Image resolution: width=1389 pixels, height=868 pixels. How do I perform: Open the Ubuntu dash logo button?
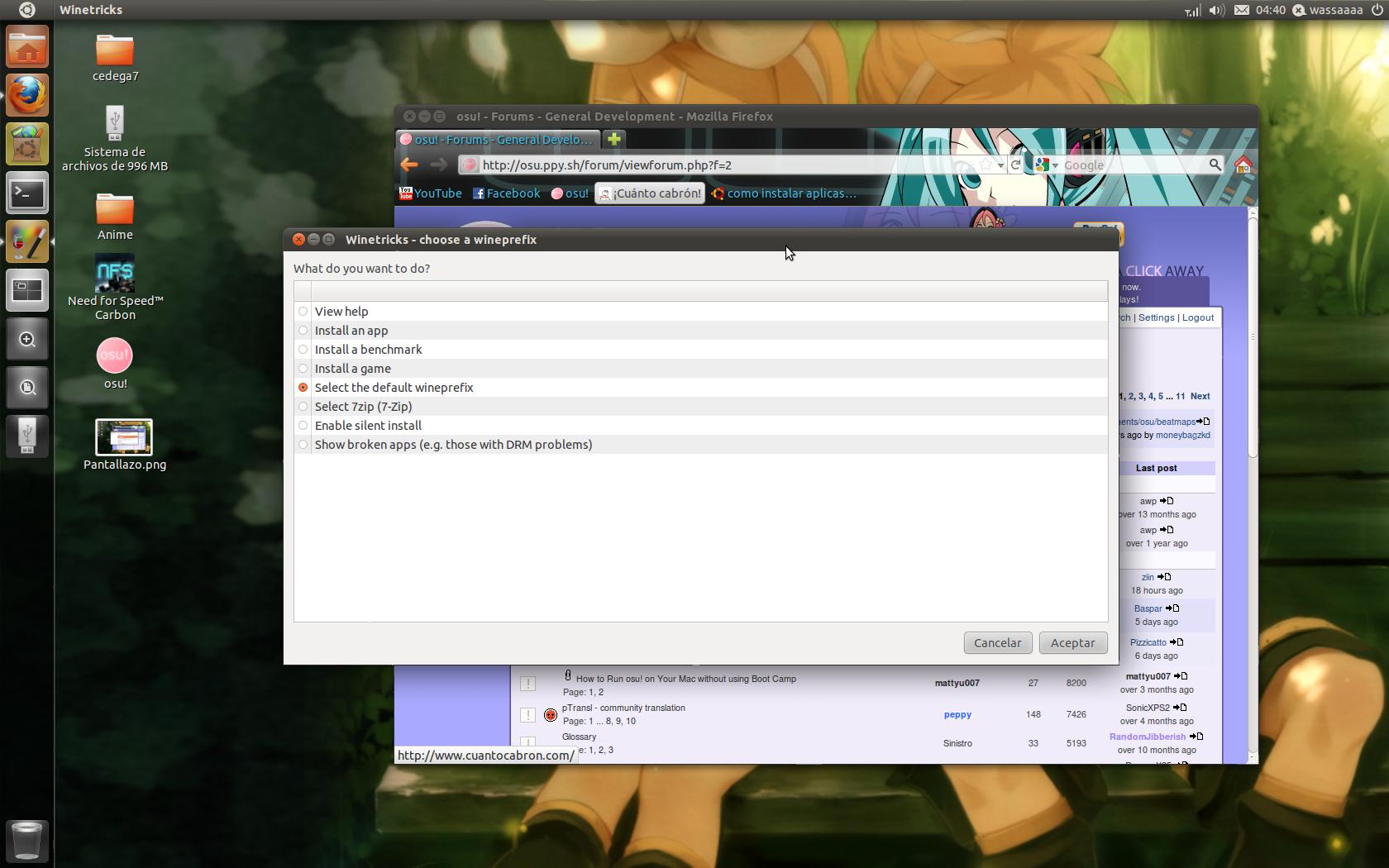point(26,10)
